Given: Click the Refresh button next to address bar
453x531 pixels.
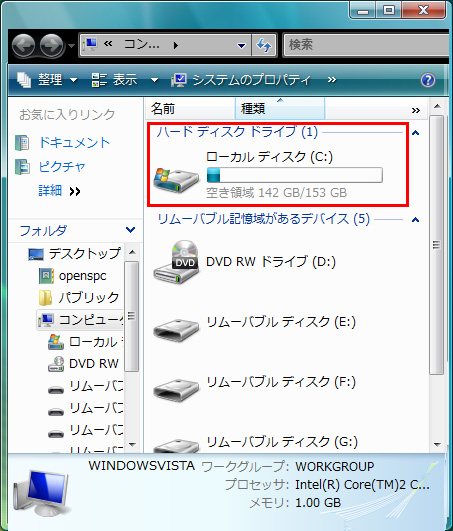Looking at the screenshot, I should click(264, 45).
